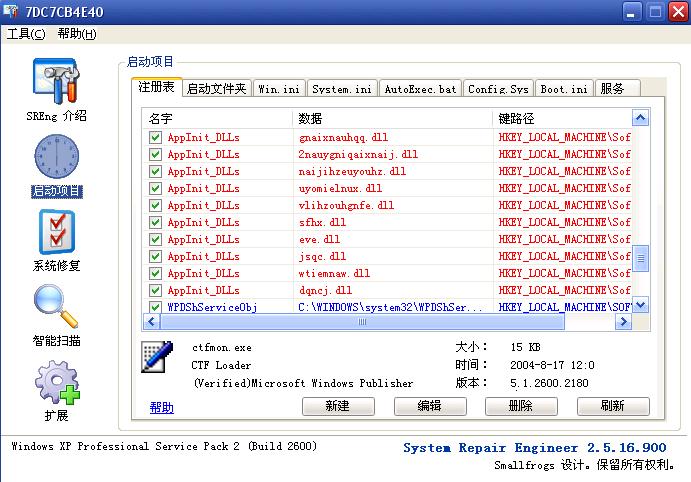Screen dimensions: 691x482
Task: Switch to the 注册表 tab
Action: pos(156,87)
